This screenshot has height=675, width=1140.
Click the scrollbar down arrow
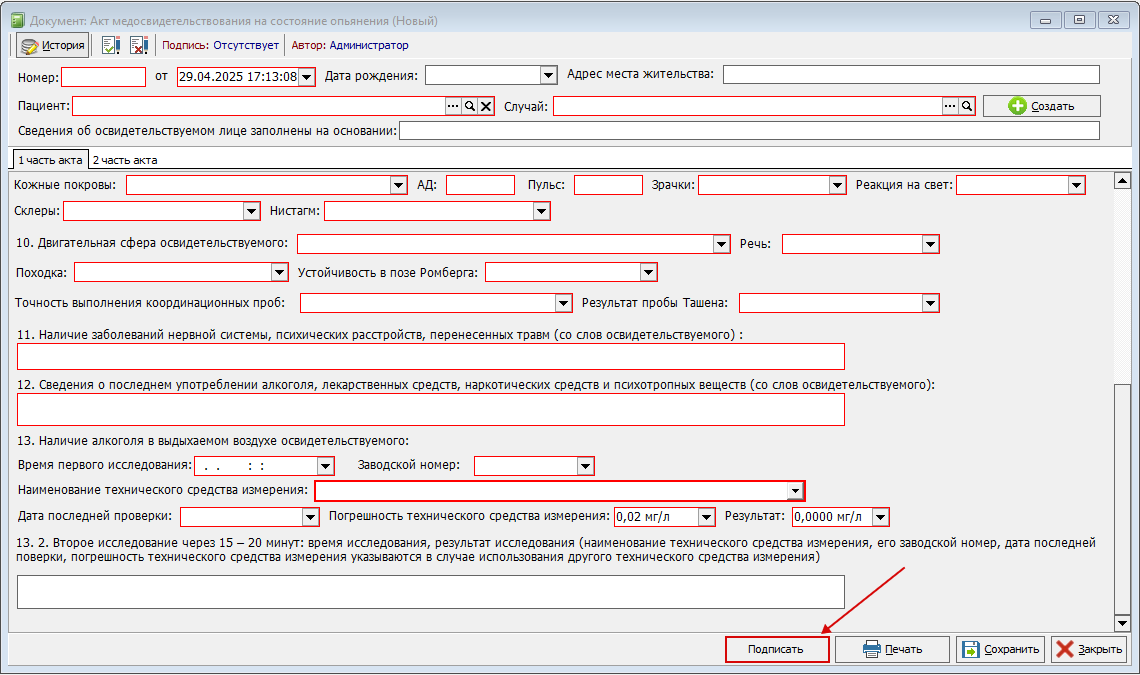pyautogui.click(x=1122, y=623)
